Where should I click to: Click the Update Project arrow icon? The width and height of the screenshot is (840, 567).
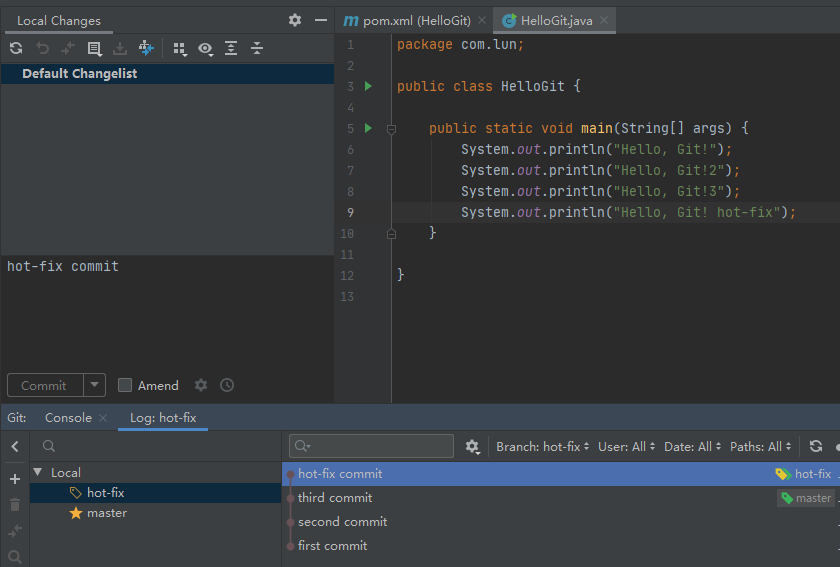[x=146, y=48]
